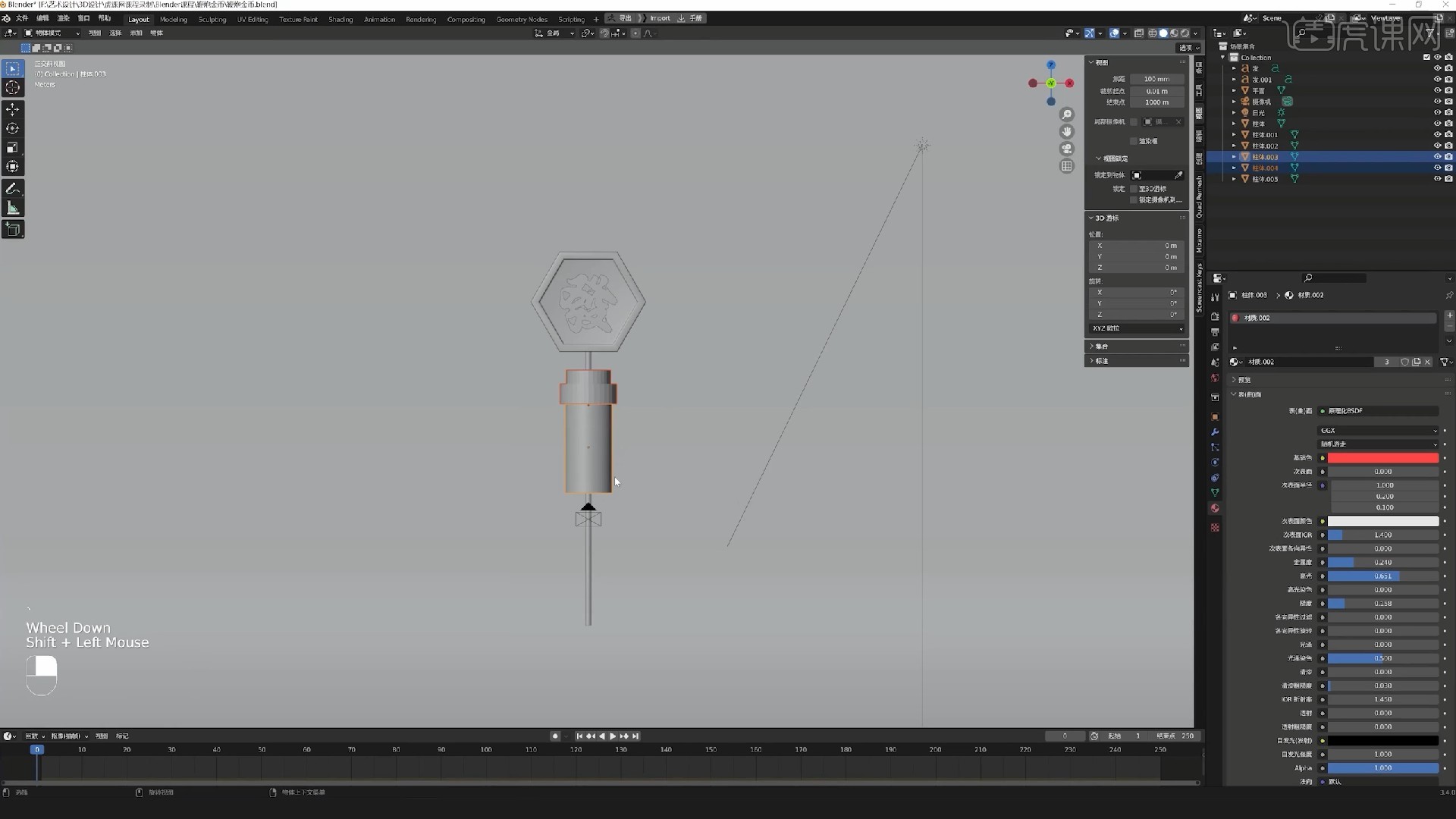
Task: Click the viewport zoom magnifier icon
Action: point(1067,115)
